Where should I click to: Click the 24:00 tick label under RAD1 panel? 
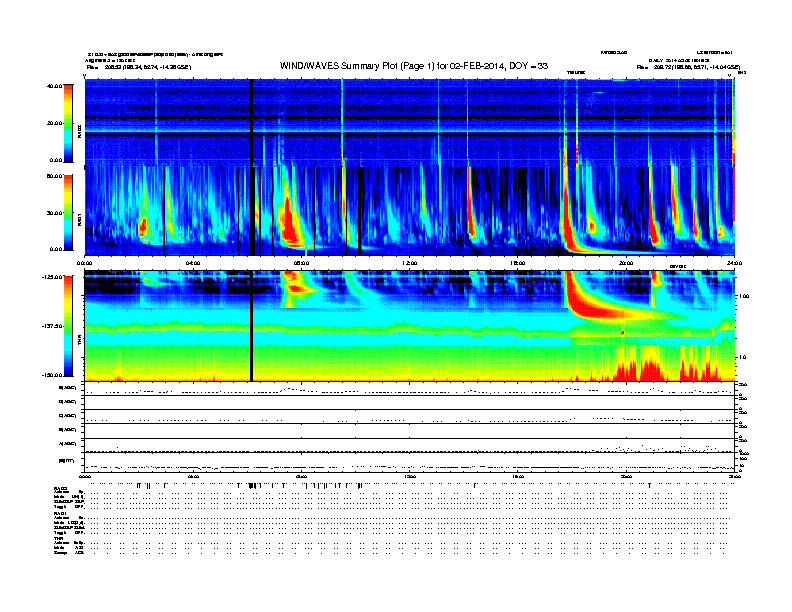[x=734, y=263]
